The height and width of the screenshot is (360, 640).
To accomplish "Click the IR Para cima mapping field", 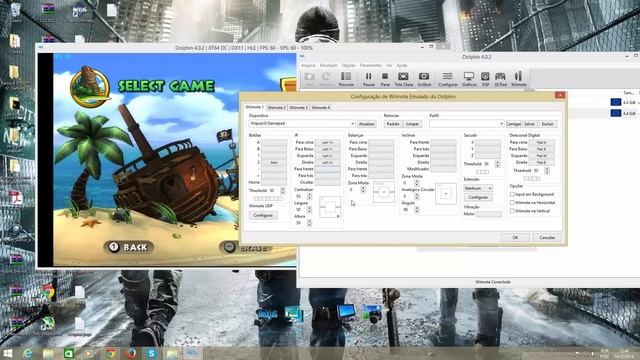I will point(327,142).
